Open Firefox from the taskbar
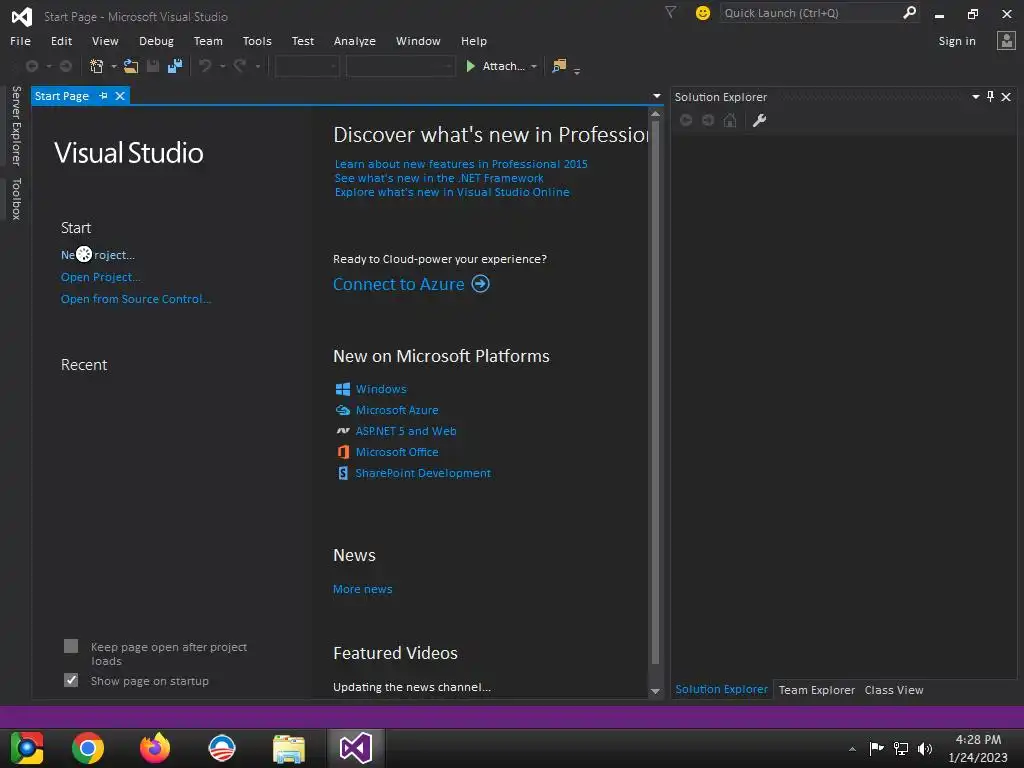 (x=155, y=748)
